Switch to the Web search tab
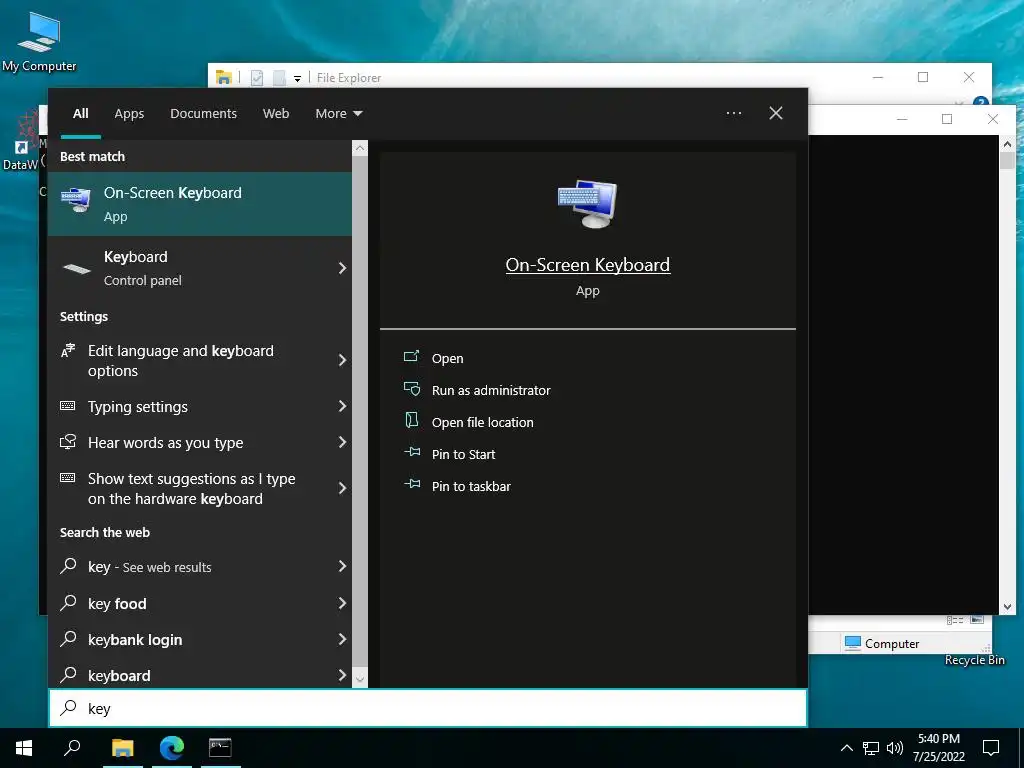This screenshot has height=768, width=1024. 276,114
